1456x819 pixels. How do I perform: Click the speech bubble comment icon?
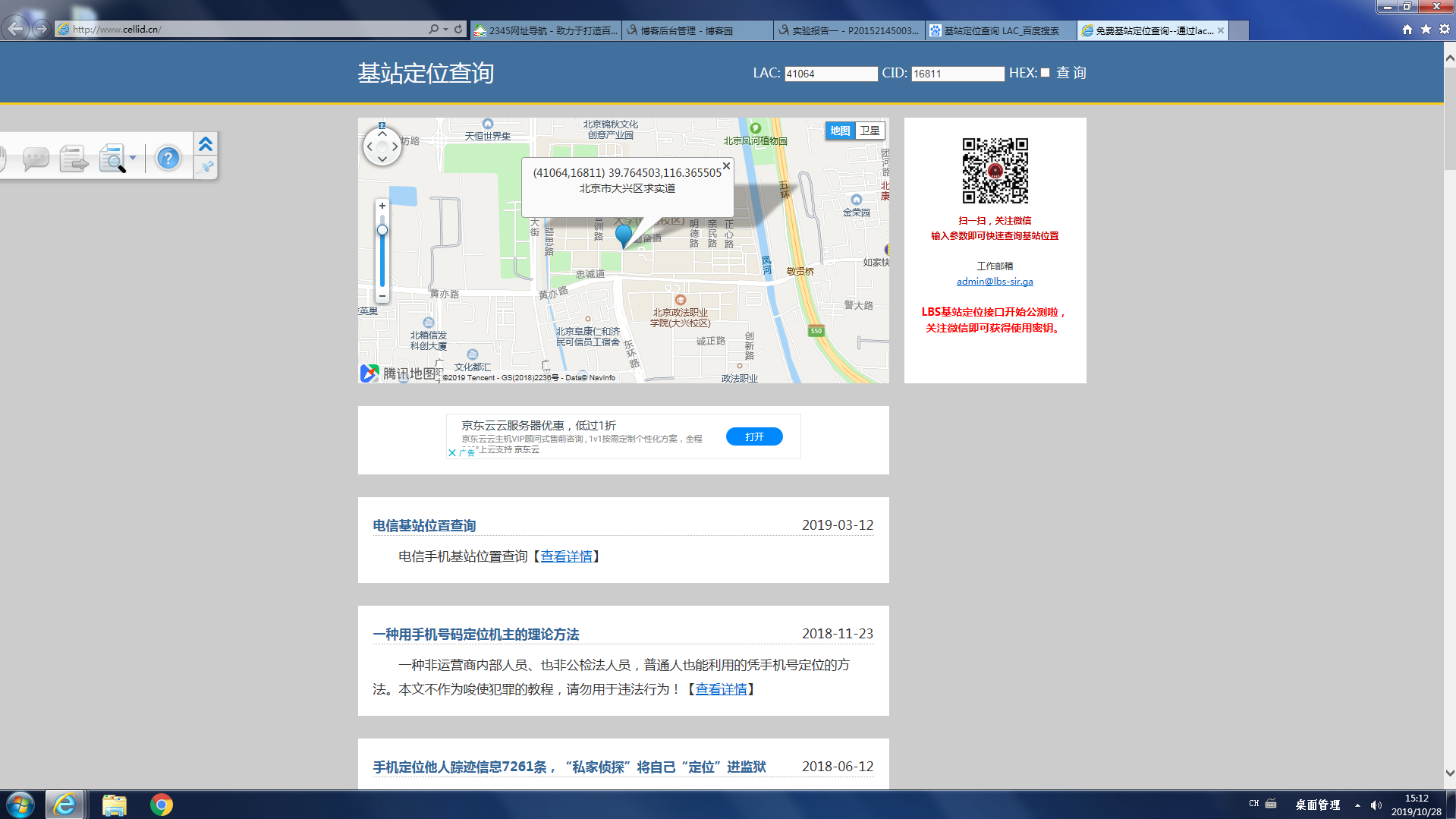tap(36, 159)
